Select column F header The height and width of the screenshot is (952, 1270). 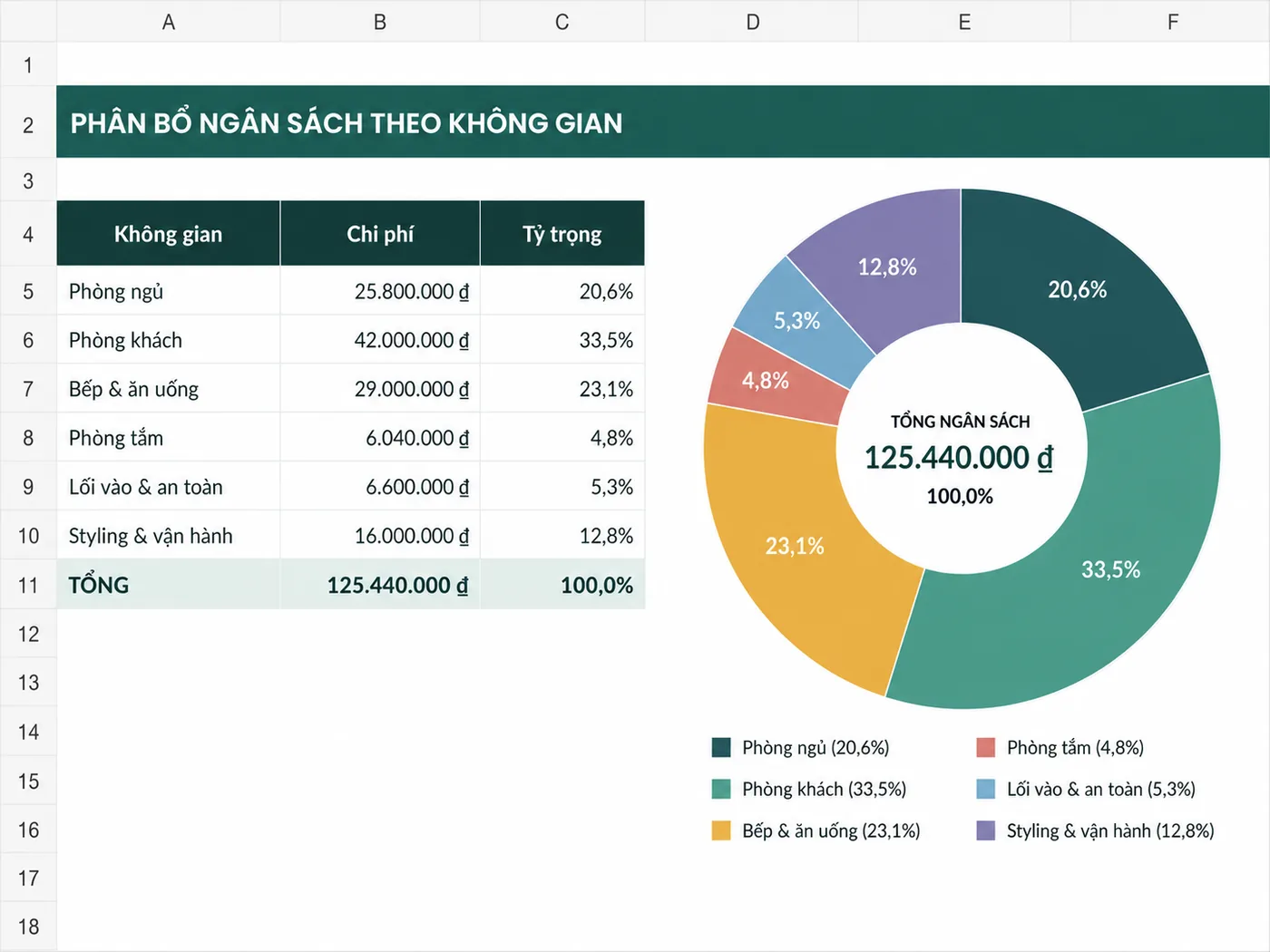[x=1171, y=22]
